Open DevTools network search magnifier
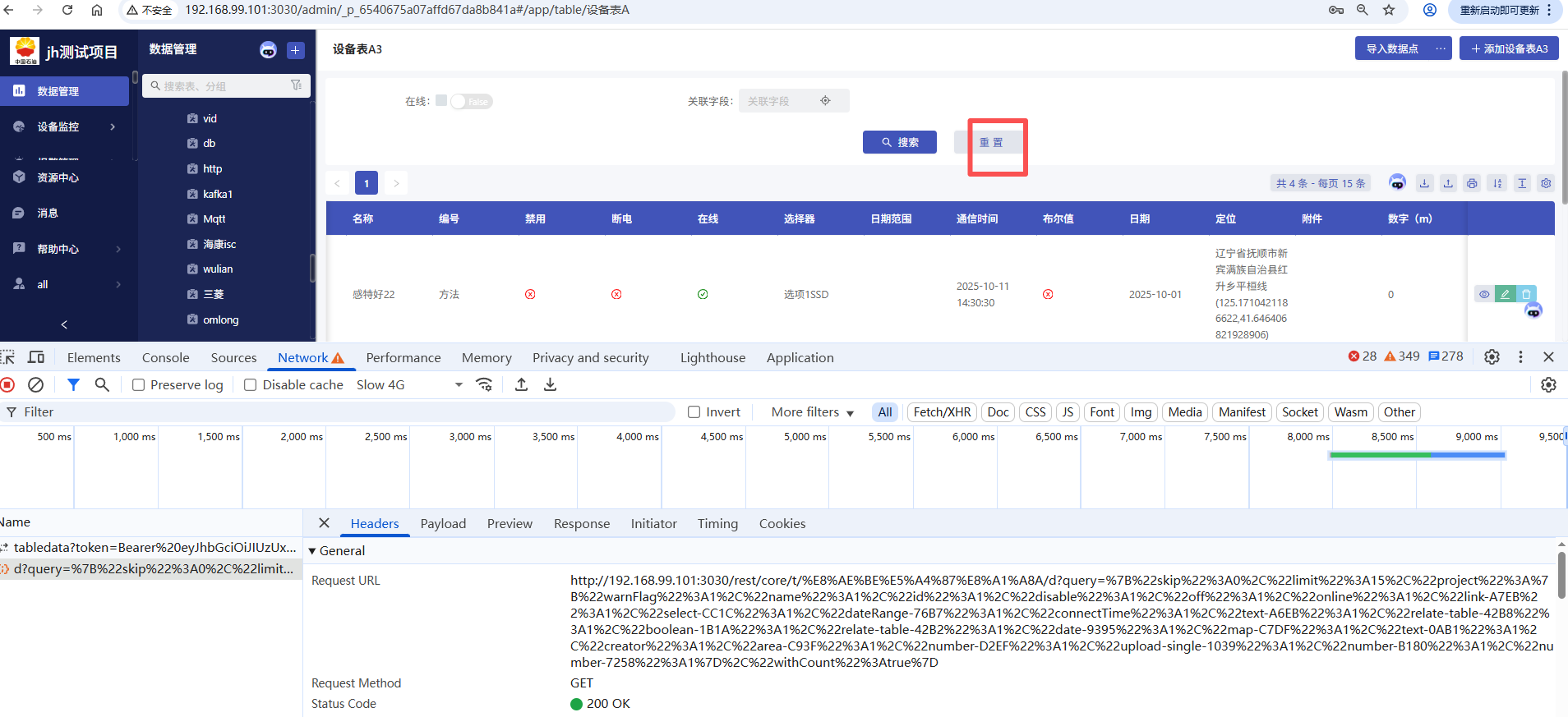Image resolution: width=1568 pixels, height=717 pixels. (x=102, y=384)
